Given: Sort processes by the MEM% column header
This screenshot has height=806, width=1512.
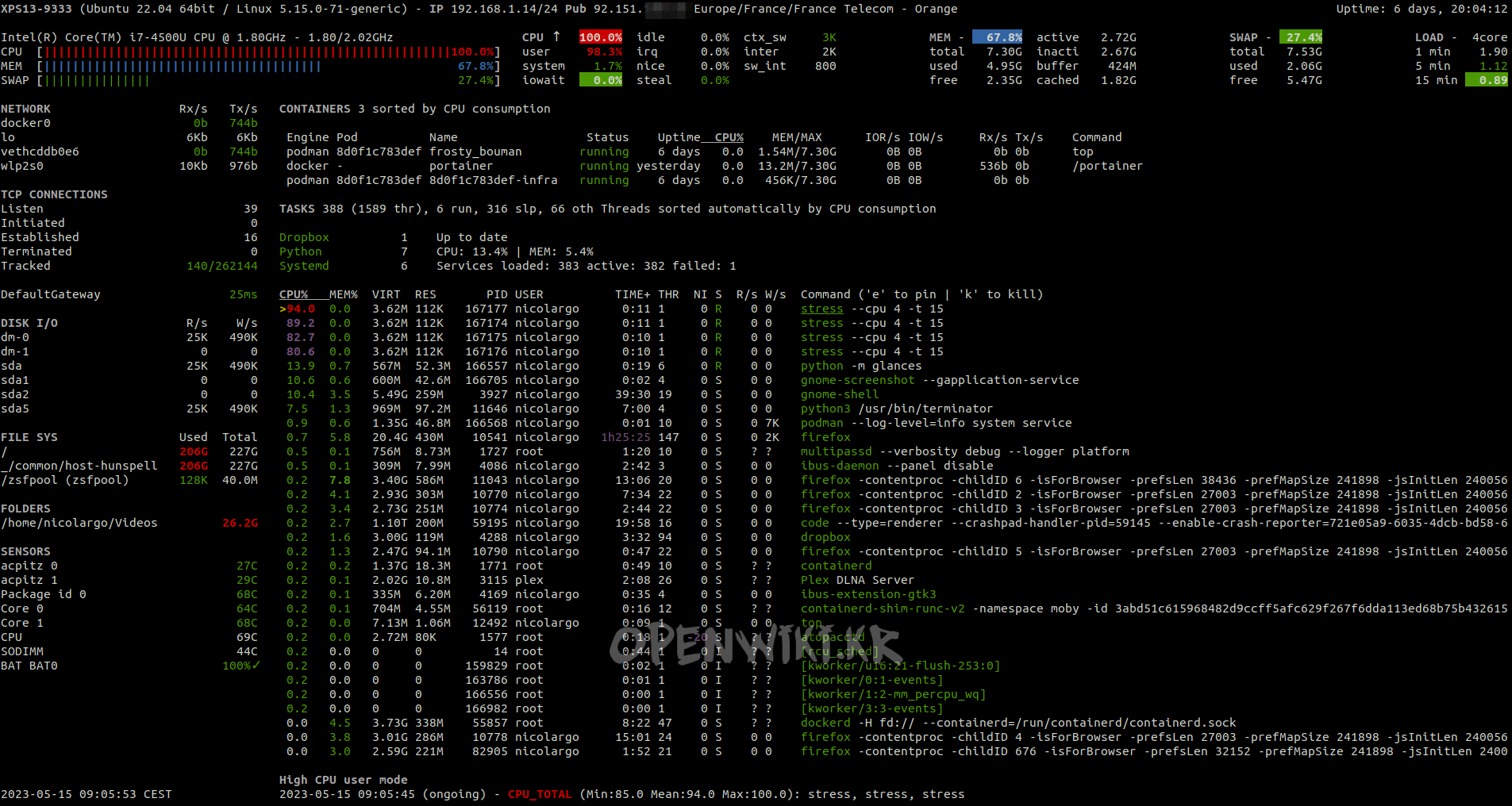Looking at the screenshot, I should [344, 294].
